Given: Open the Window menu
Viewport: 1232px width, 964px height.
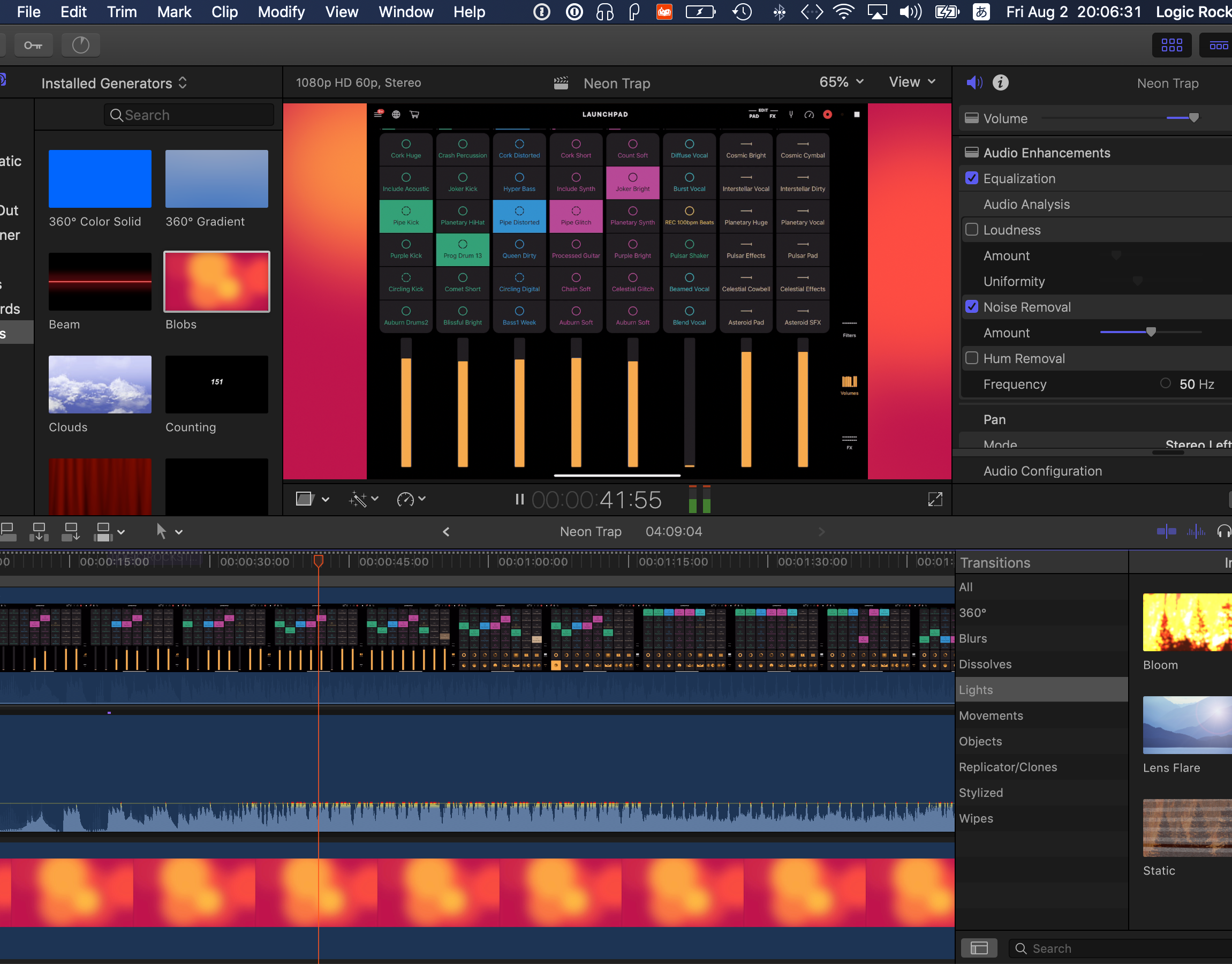Looking at the screenshot, I should click(x=406, y=12).
